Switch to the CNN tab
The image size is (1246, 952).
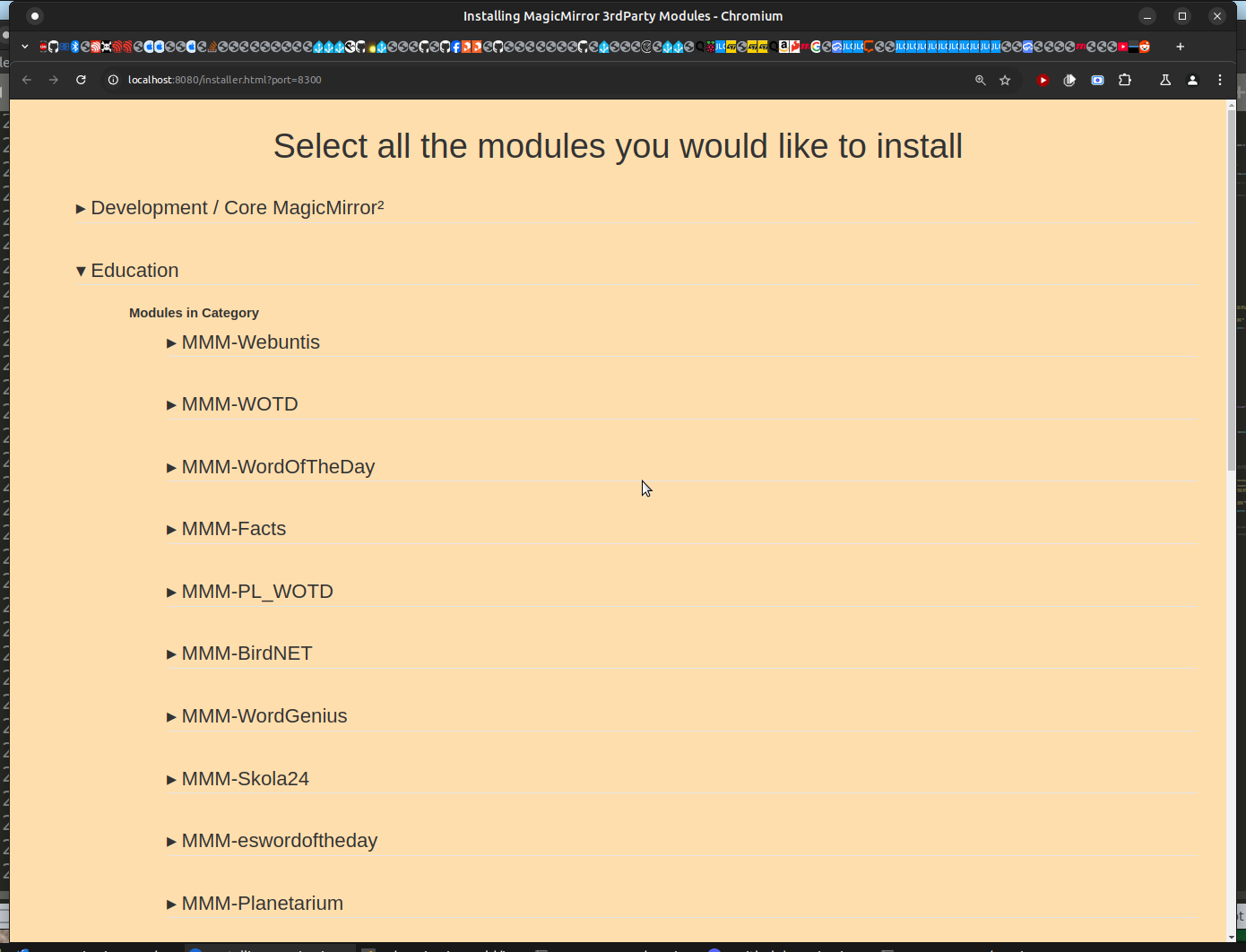43,47
